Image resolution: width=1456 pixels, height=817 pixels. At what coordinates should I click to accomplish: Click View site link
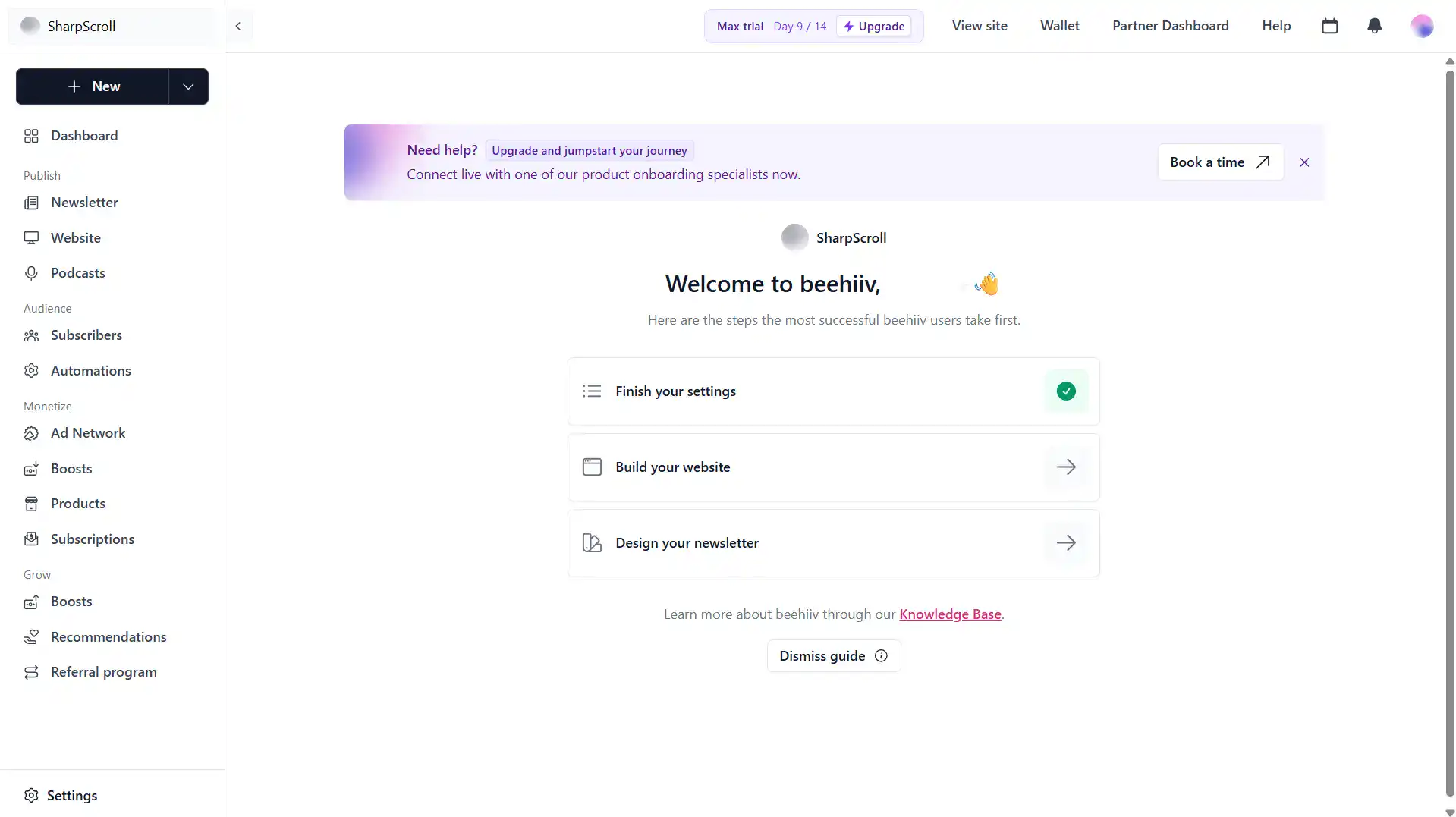coord(980,26)
